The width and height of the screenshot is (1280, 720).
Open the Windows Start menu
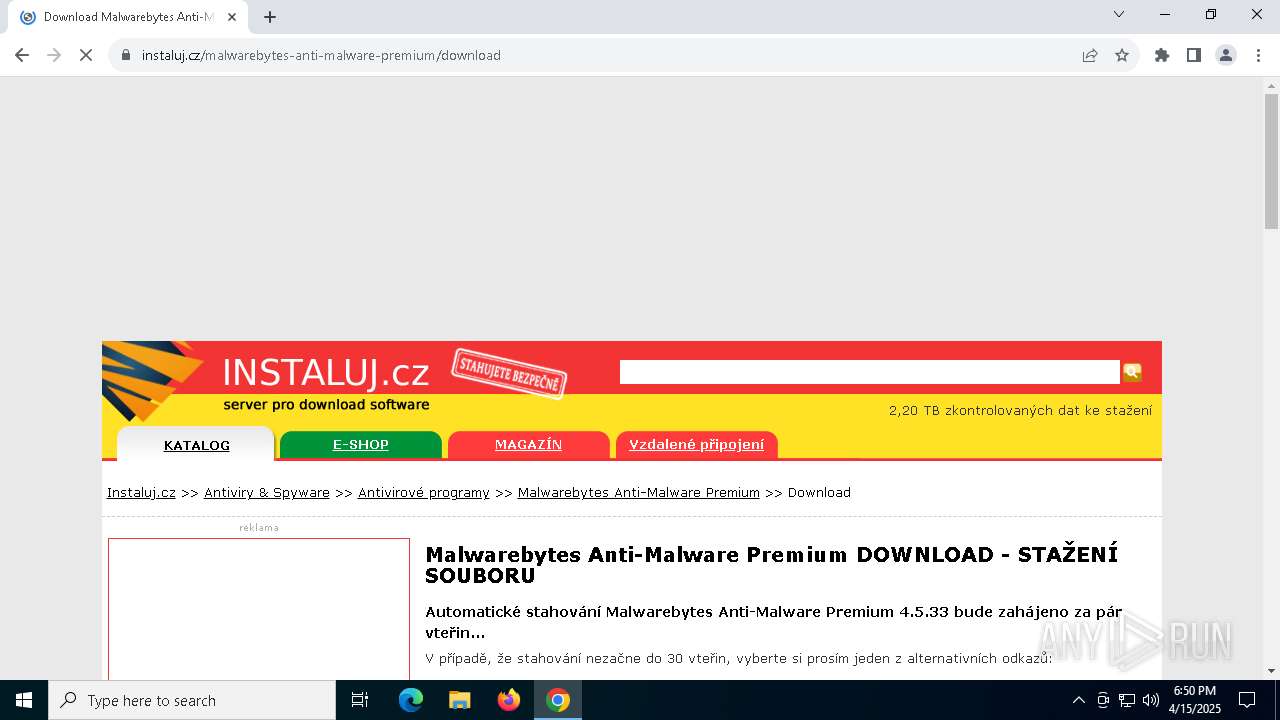pyautogui.click(x=24, y=700)
